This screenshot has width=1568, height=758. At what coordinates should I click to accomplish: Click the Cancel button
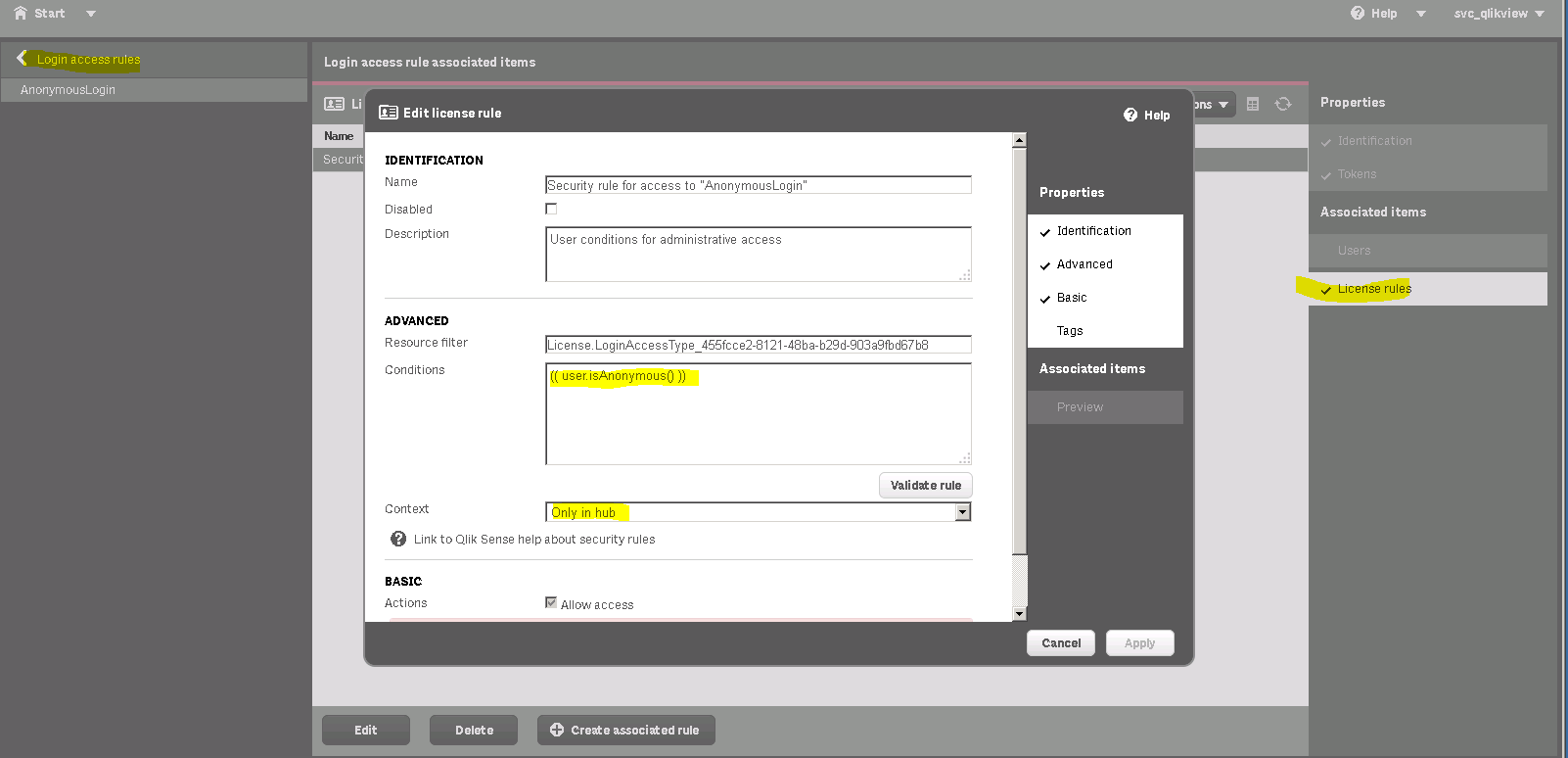point(1061,643)
